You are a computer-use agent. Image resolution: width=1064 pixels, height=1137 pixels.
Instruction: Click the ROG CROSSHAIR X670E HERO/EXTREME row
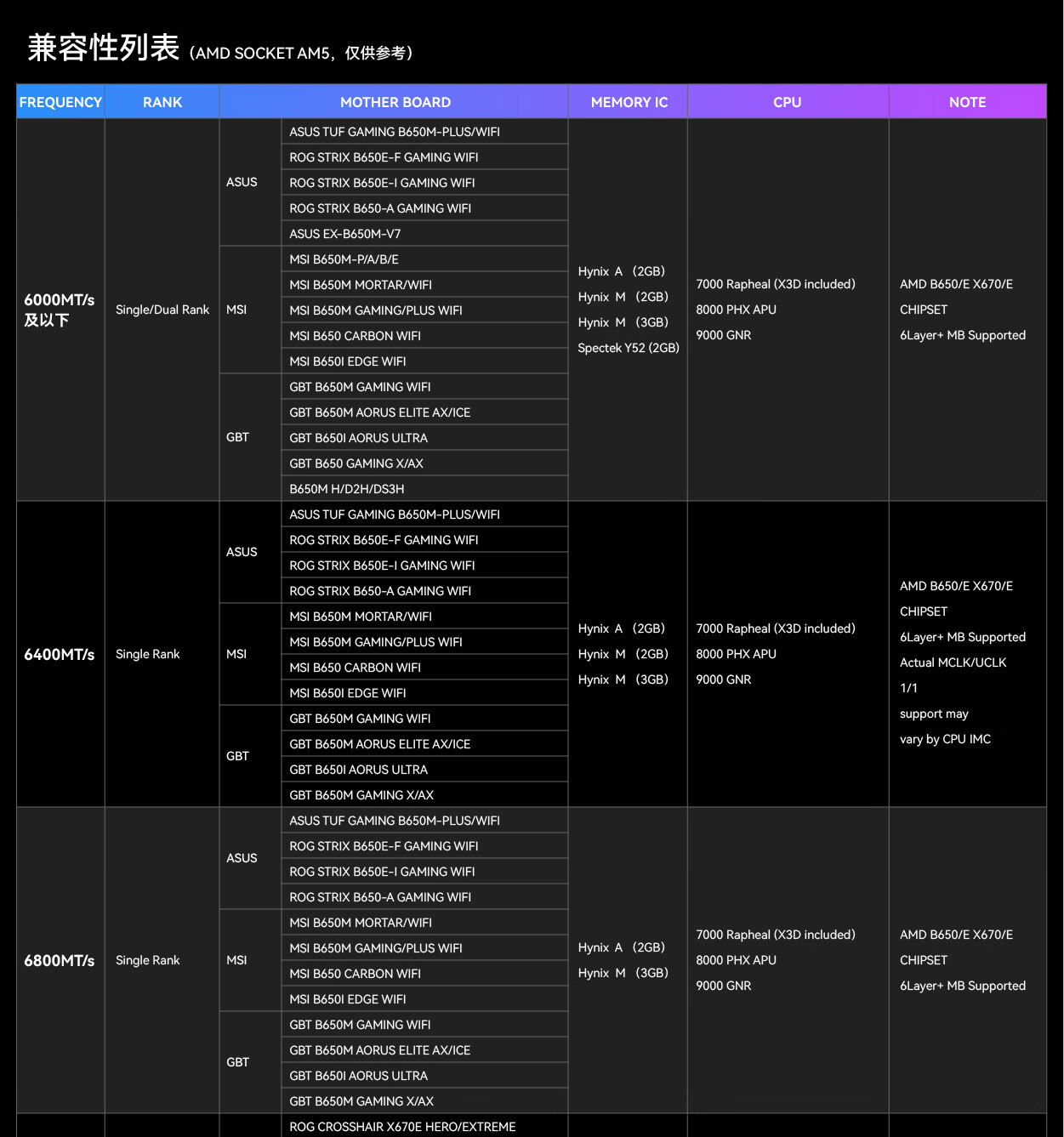(424, 1126)
